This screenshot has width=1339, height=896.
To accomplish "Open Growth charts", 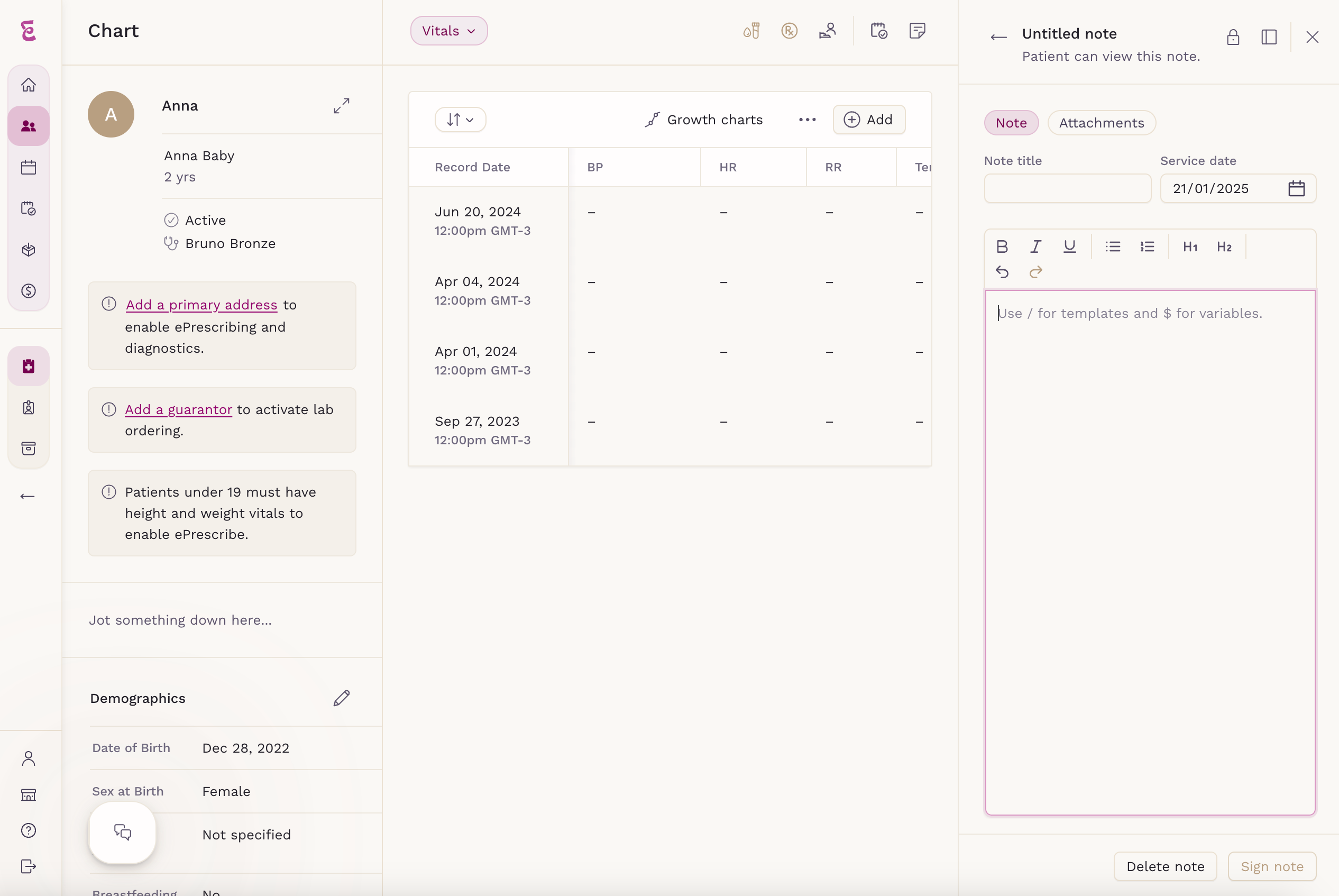I will (704, 120).
